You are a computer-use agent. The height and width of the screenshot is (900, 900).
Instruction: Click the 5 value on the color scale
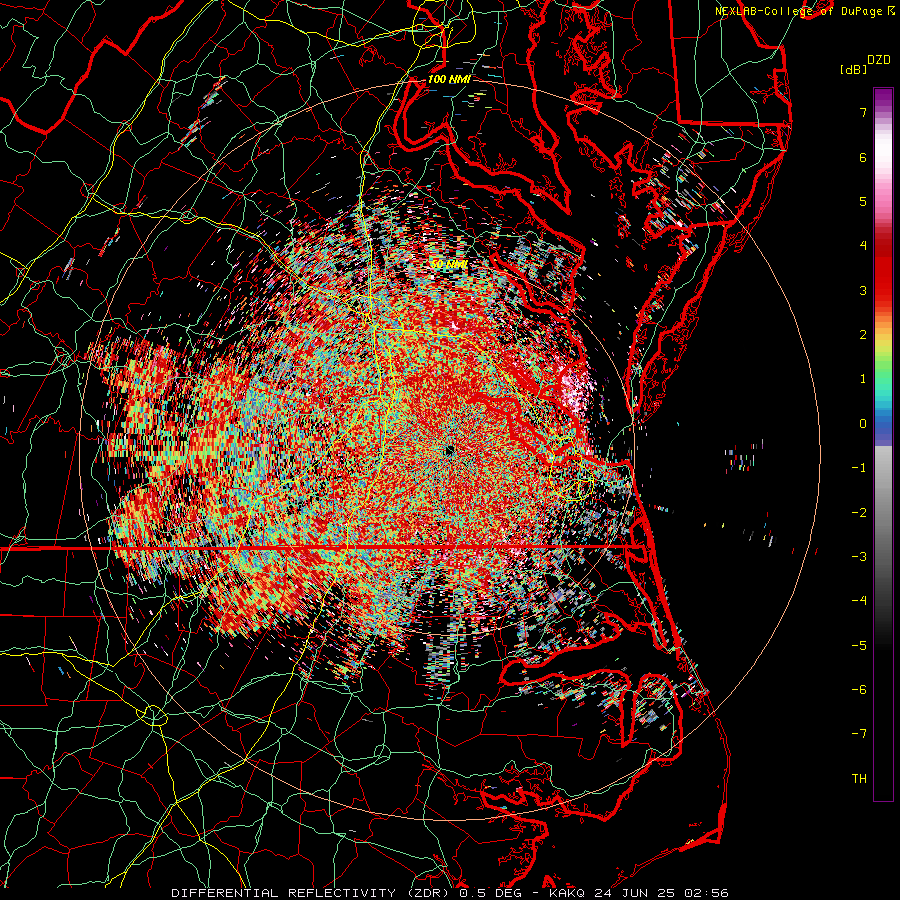pyautogui.click(x=863, y=201)
